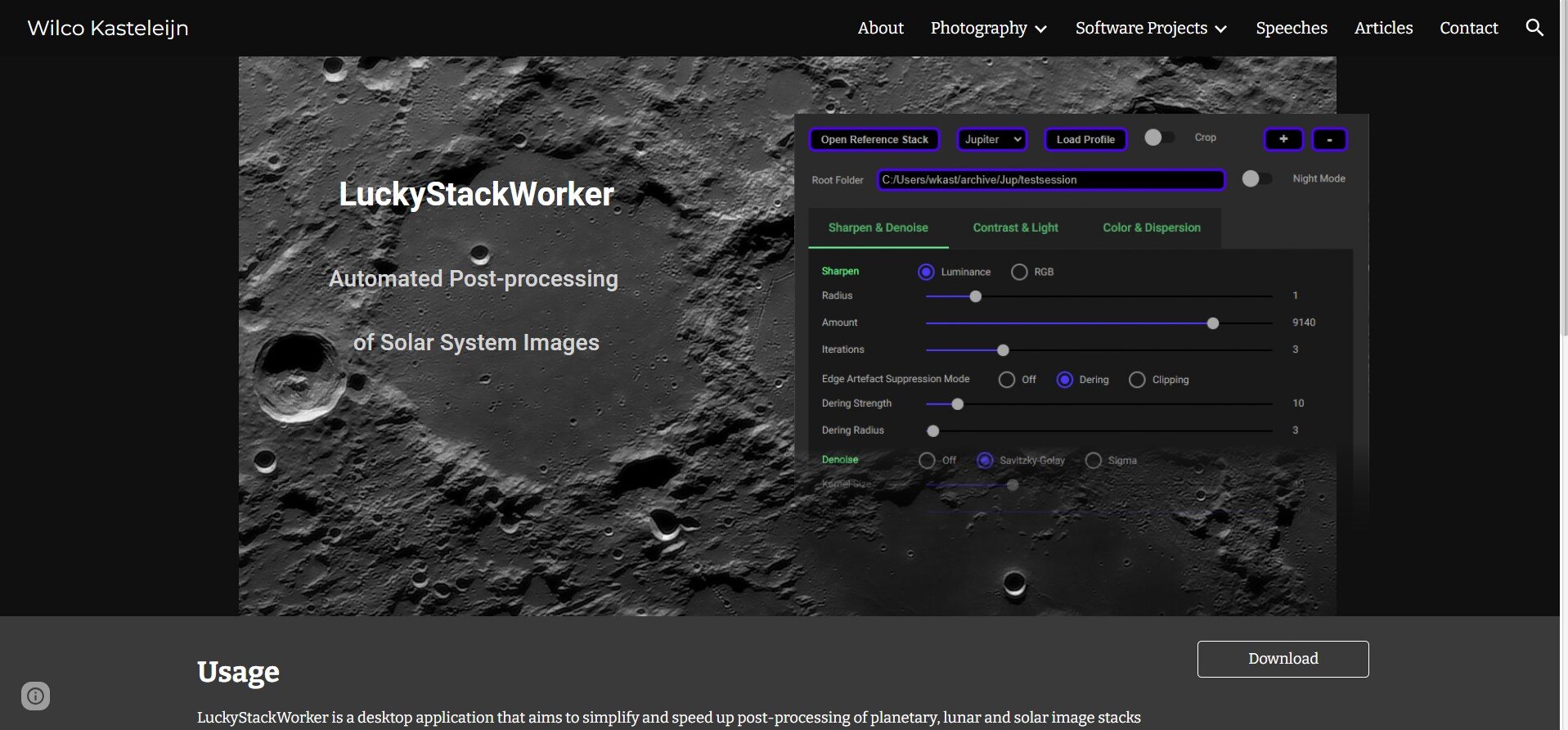Click the Denoise section label
The width and height of the screenshot is (1568, 730).
[x=840, y=460]
